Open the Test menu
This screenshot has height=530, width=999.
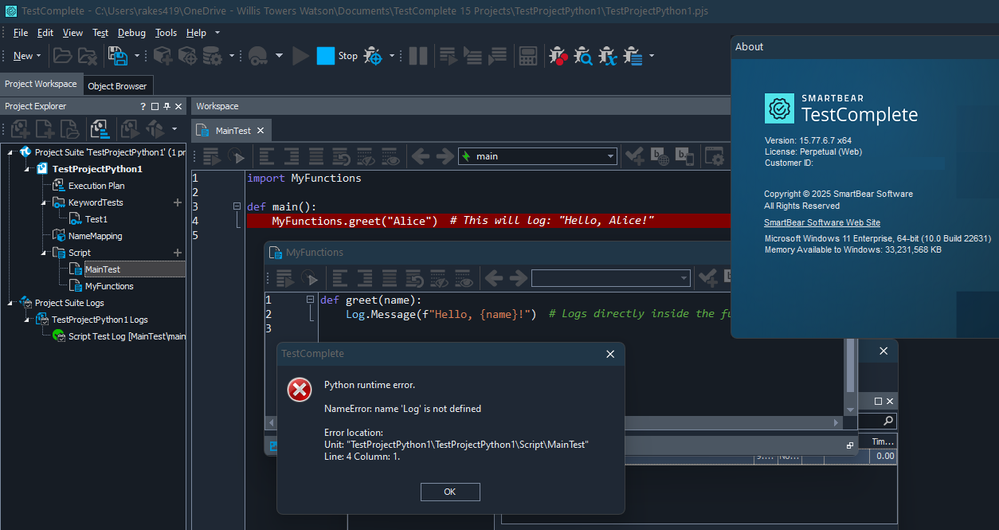(100, 32)
